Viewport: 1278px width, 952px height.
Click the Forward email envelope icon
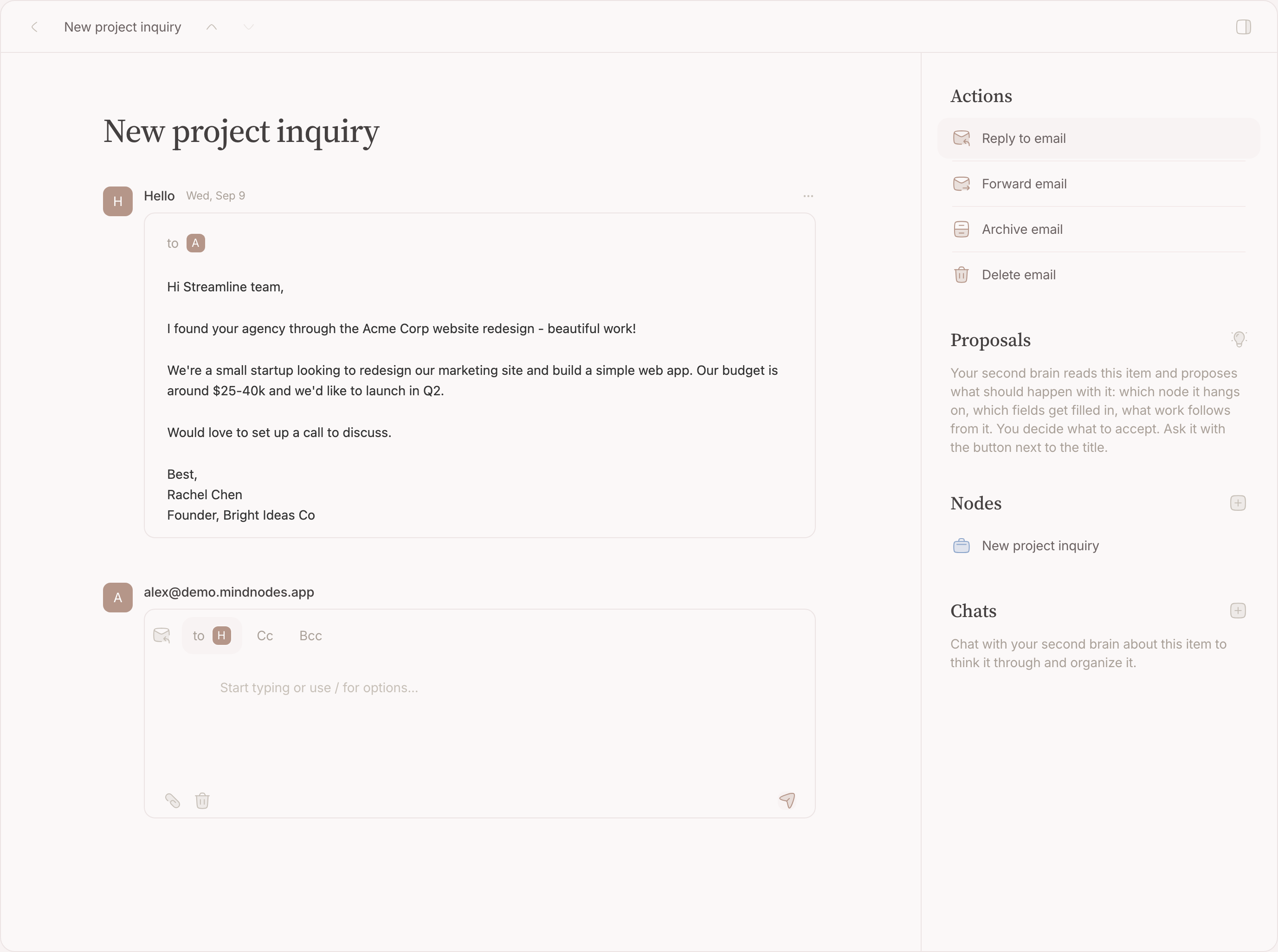pyautogui.click(x=962, y=184)
